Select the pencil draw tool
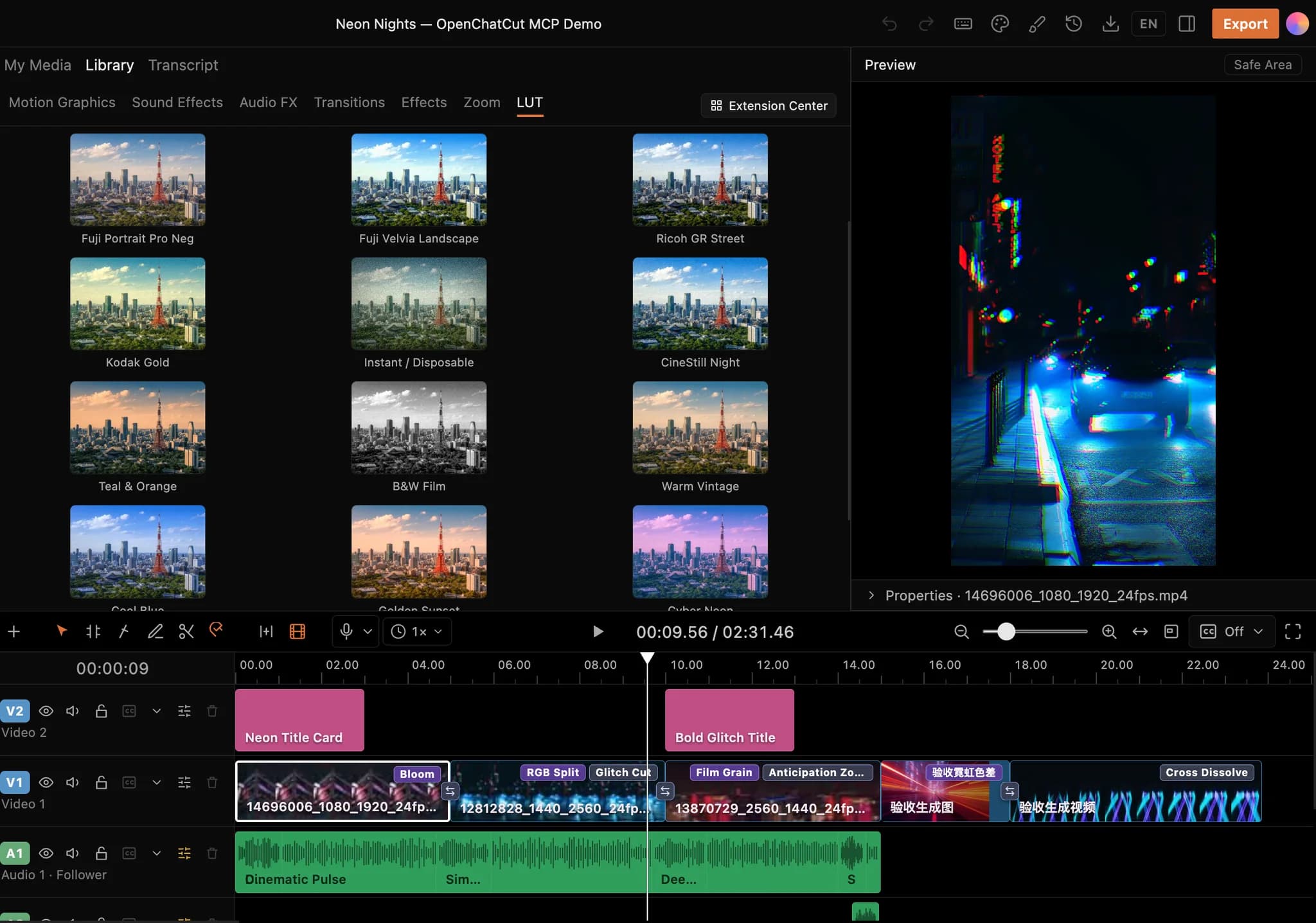Image resolution: width=1316 pixels, height=923 pixels. coord(155,631)
